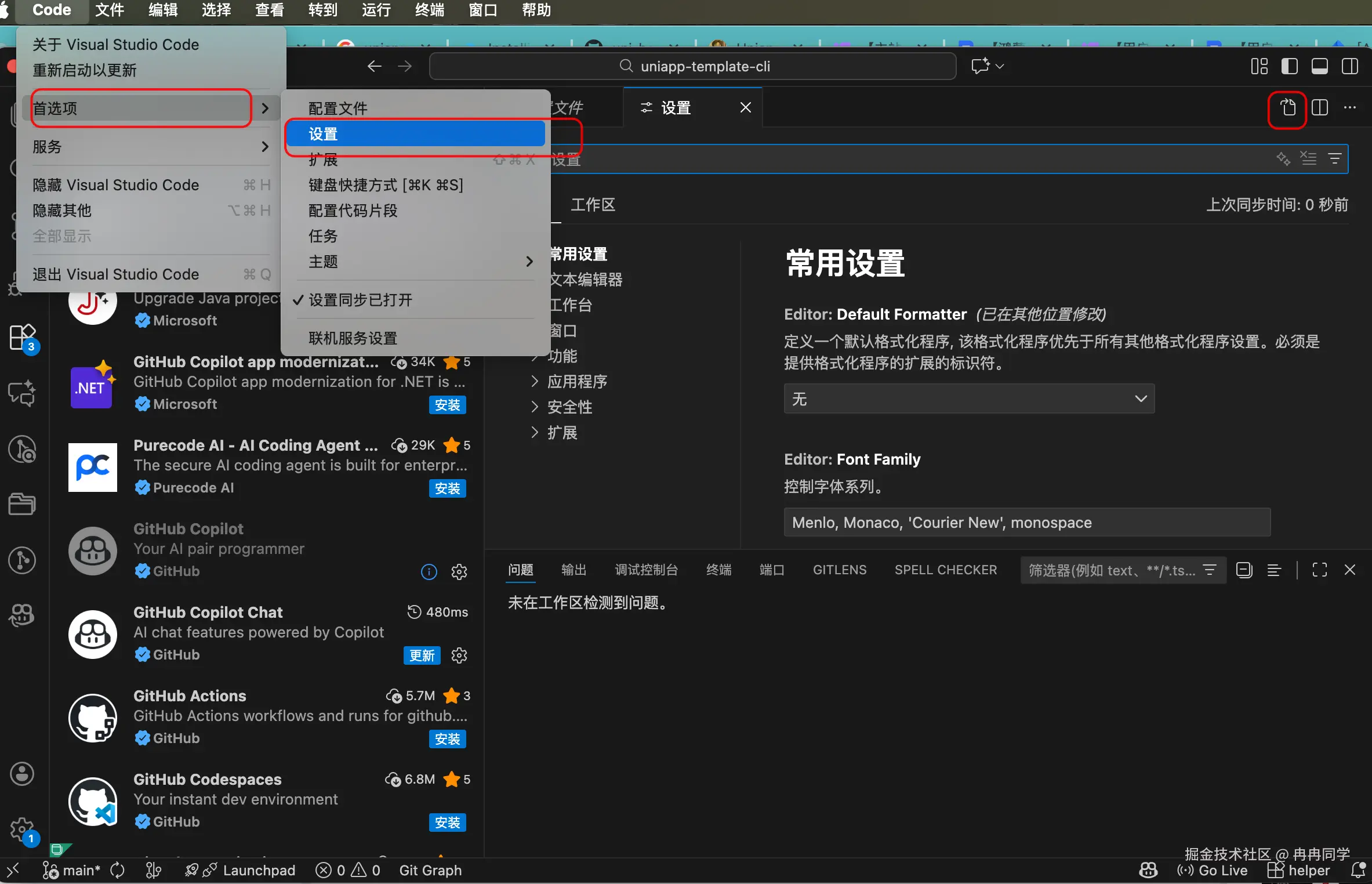Open Git Graph from status bar
This screenshot has height=884, width=1372.
click(x=430, y=870)
